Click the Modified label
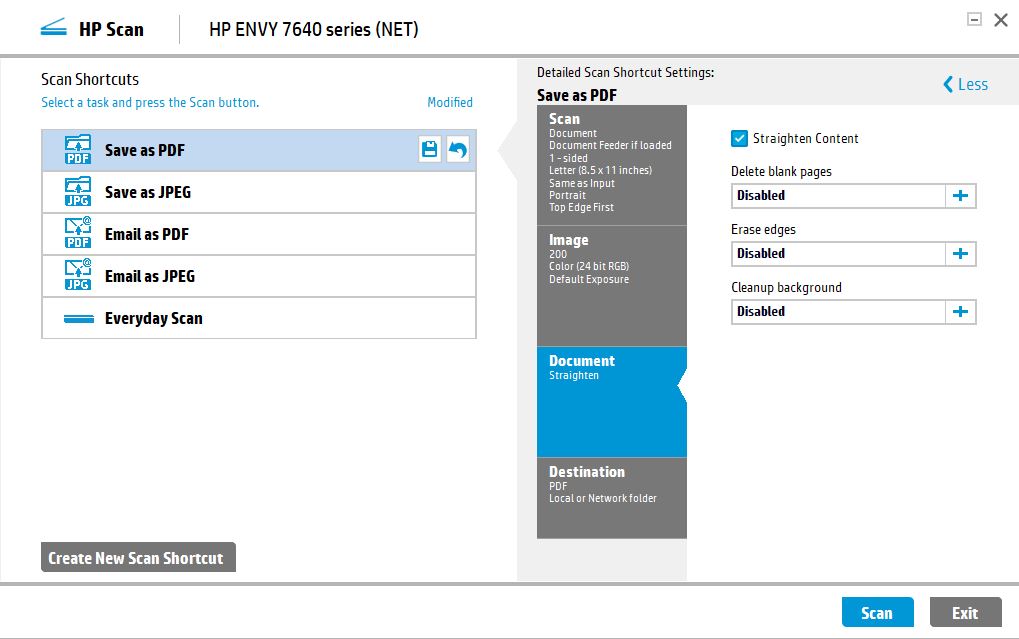 pyautogui.click(x=450, y=102)
